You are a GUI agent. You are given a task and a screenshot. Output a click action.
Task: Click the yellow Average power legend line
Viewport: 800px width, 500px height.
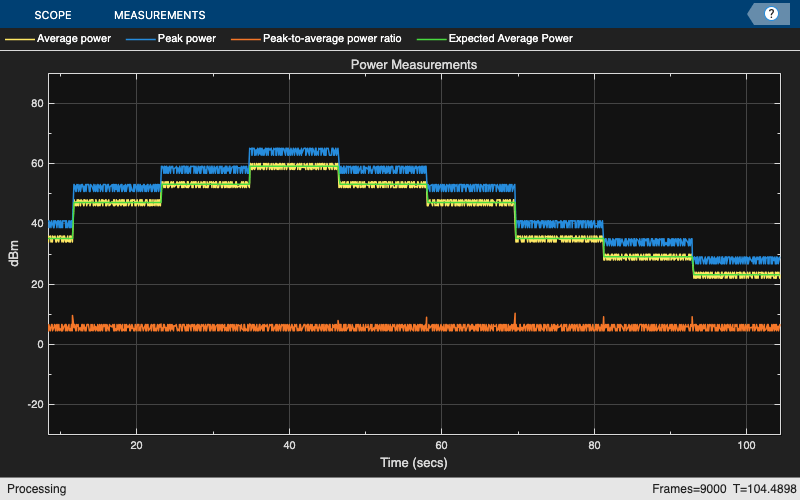(20, 39)
